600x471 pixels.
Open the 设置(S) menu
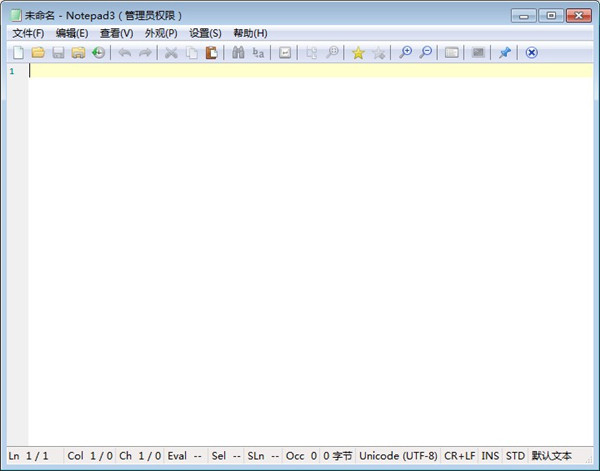tap(205, 33)
